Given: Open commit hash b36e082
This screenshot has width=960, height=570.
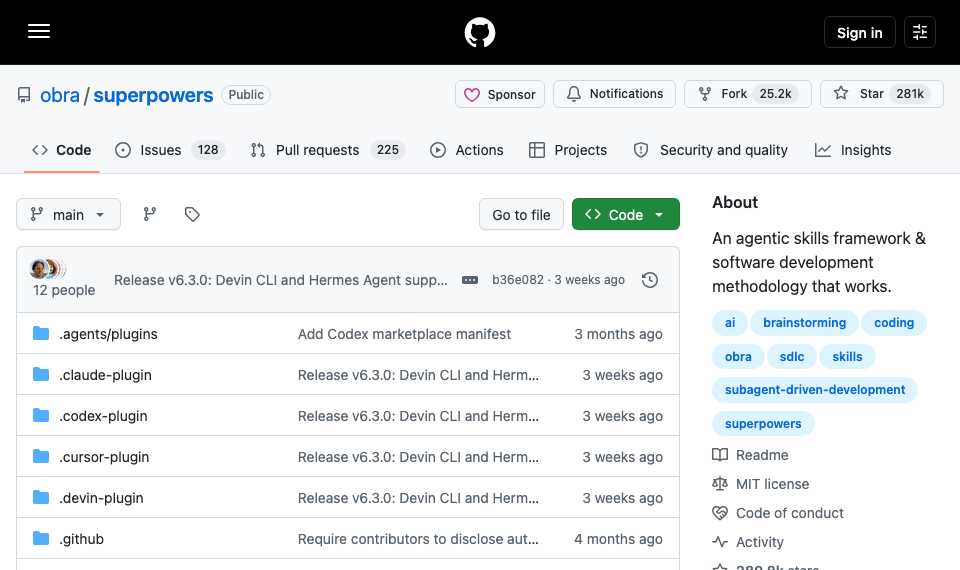Looking at the screenshot, I should click(518, 280).
